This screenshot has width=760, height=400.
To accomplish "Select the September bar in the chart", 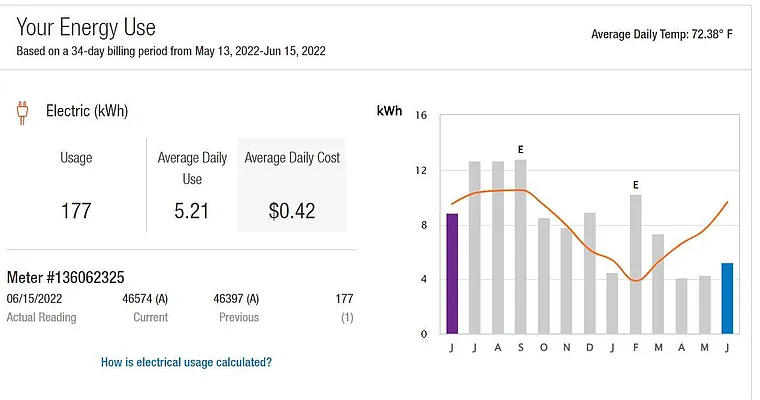I will (520, 246).
